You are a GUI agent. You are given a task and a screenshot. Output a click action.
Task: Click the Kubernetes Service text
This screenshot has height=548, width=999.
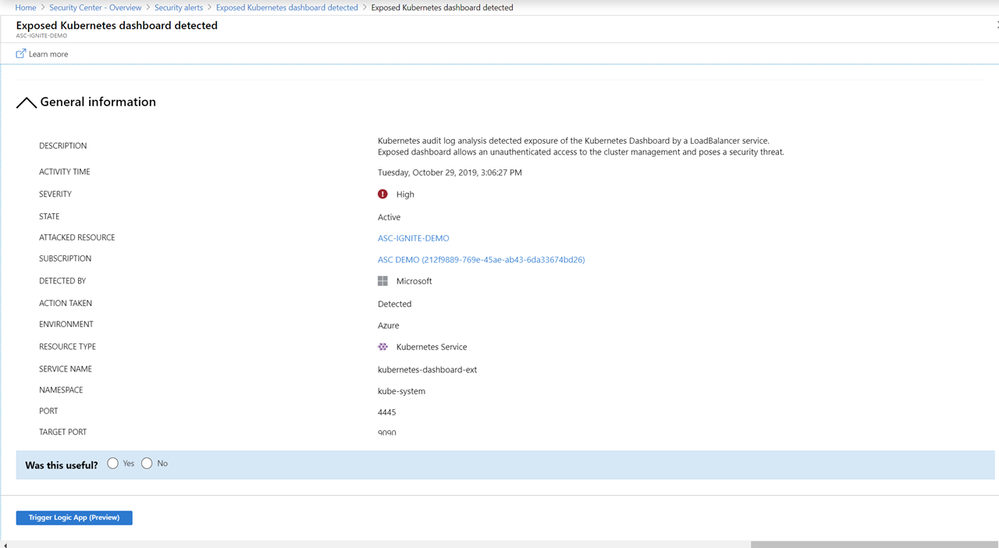pyautogui.click(x=432, y=347)
